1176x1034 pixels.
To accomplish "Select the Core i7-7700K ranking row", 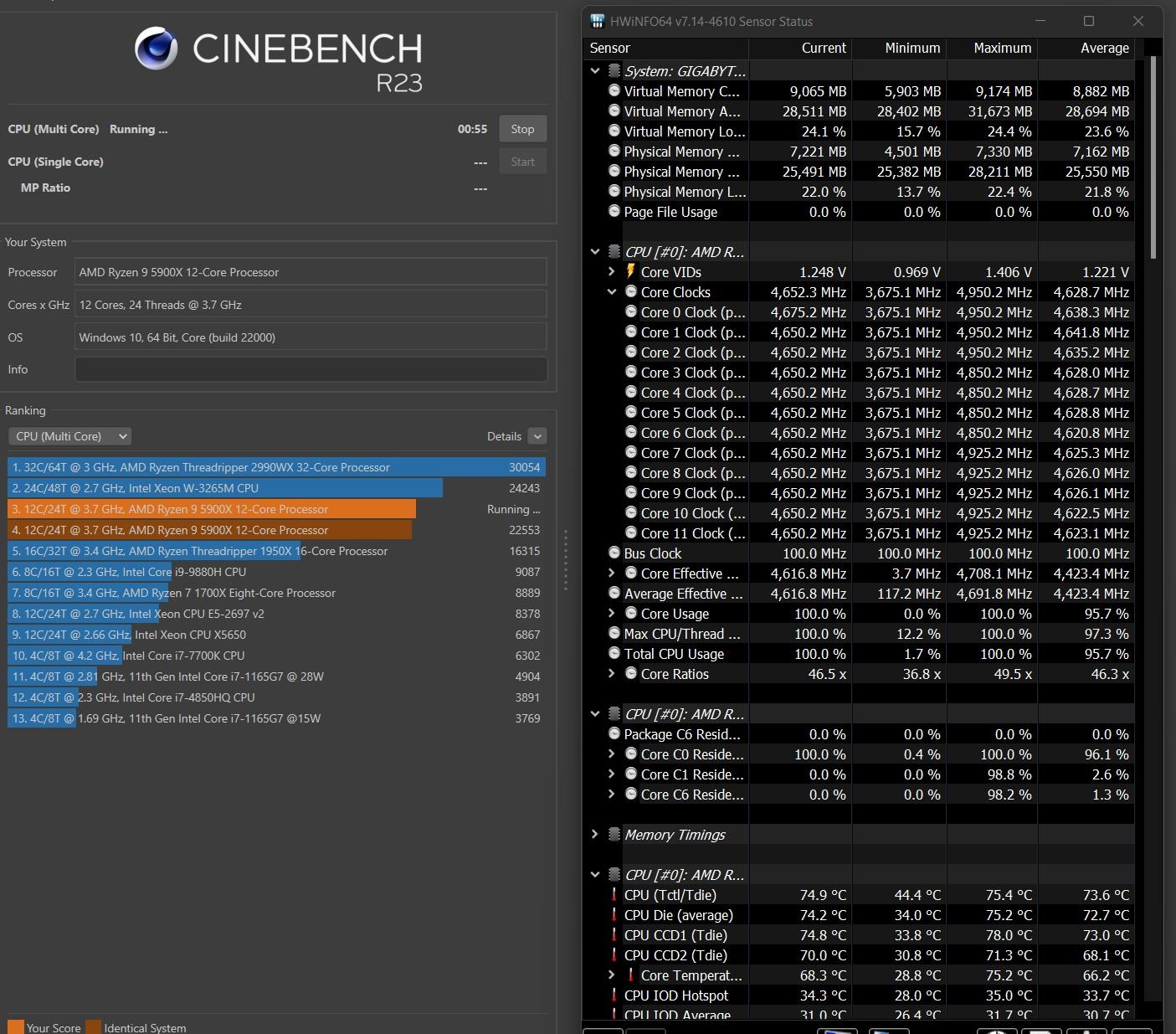I will 276,656.
